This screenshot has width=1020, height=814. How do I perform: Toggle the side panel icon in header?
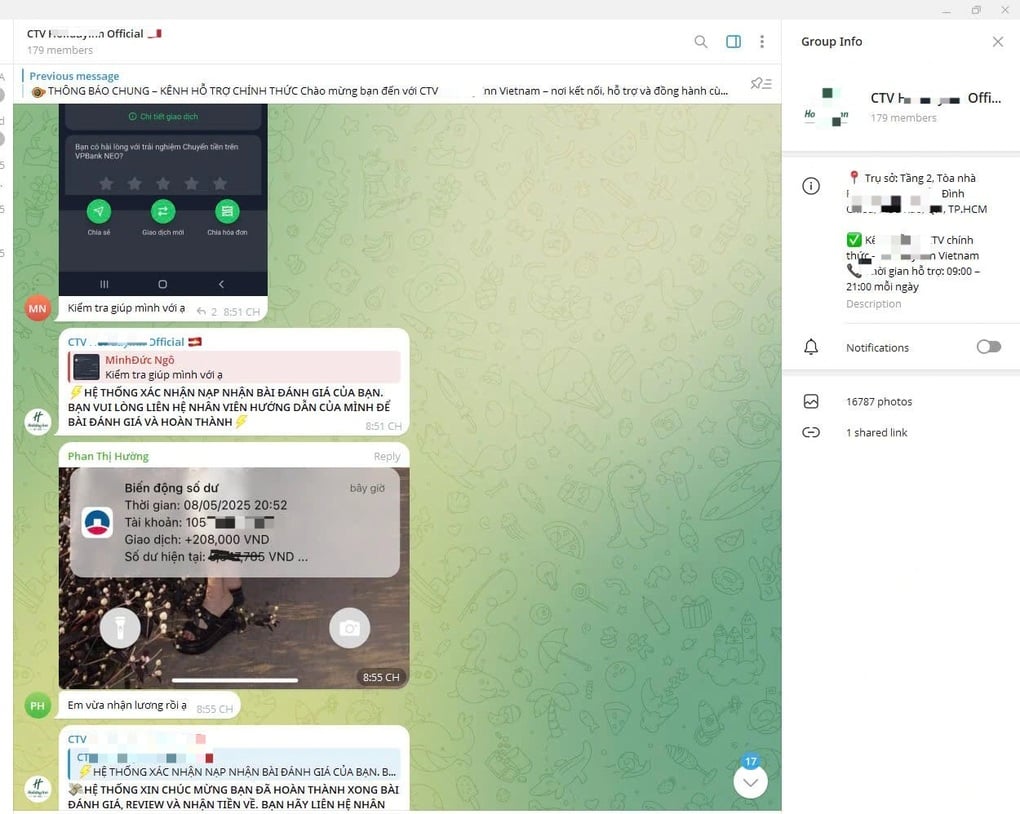[x=733, y=42]
